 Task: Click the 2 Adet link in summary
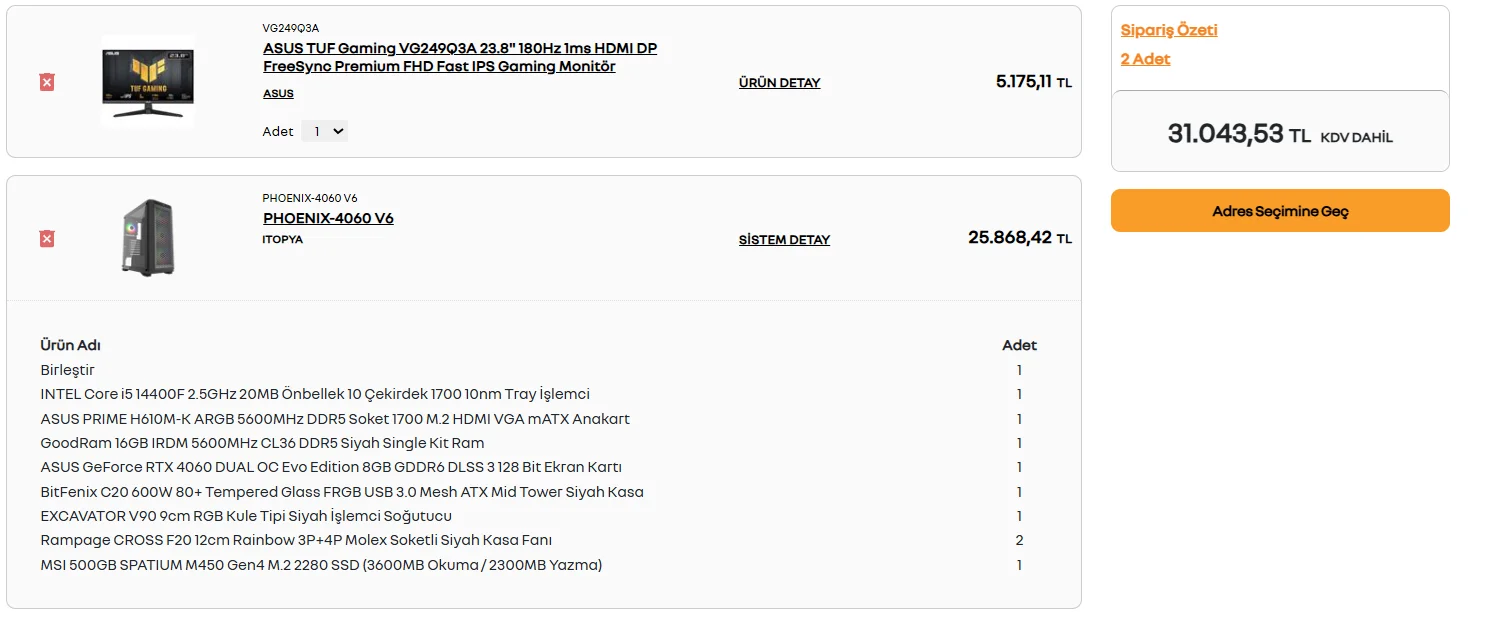point(1145,59)
